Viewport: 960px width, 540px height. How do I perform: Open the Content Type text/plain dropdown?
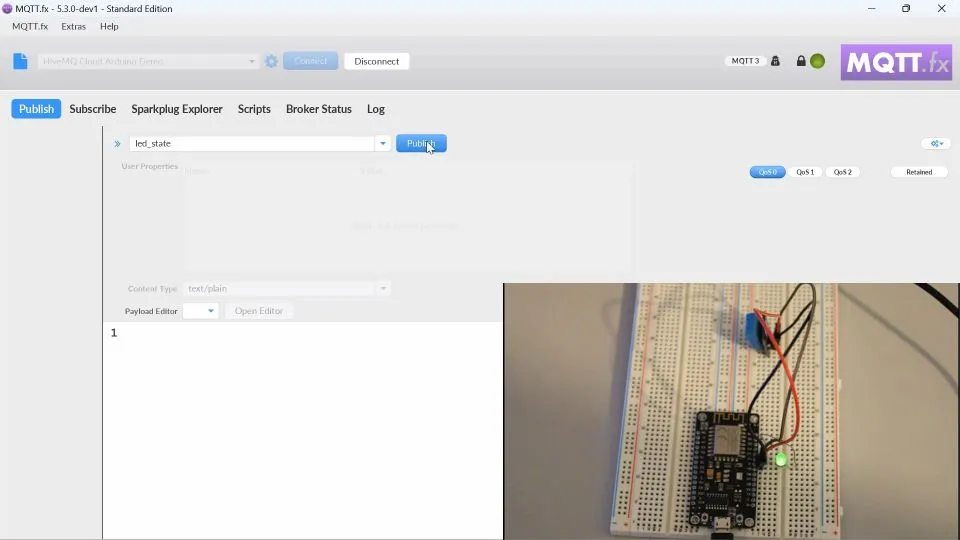[x=383, y=288]
